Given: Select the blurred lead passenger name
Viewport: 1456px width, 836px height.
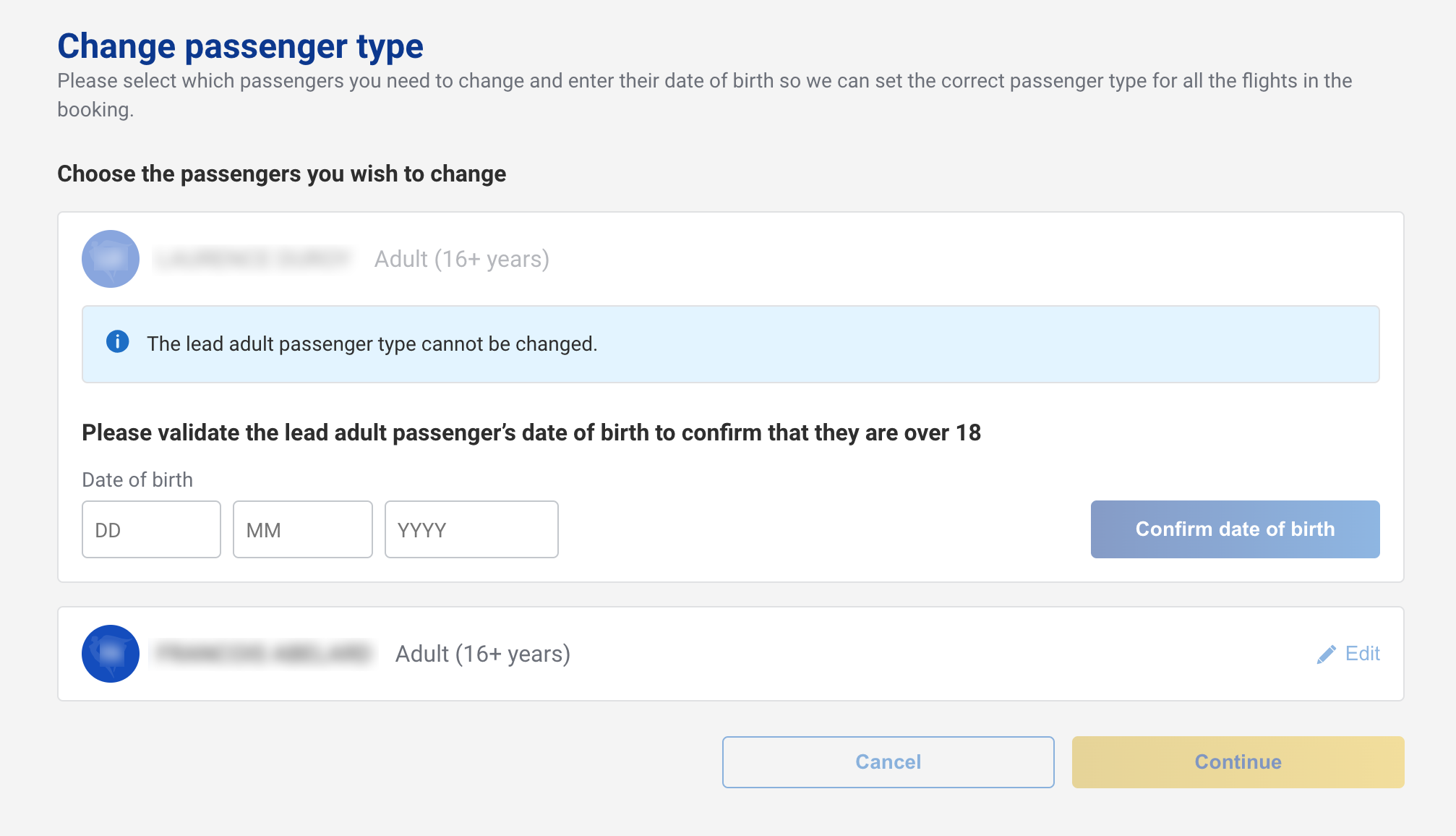Looking at the screenshot, I should 253,259.
